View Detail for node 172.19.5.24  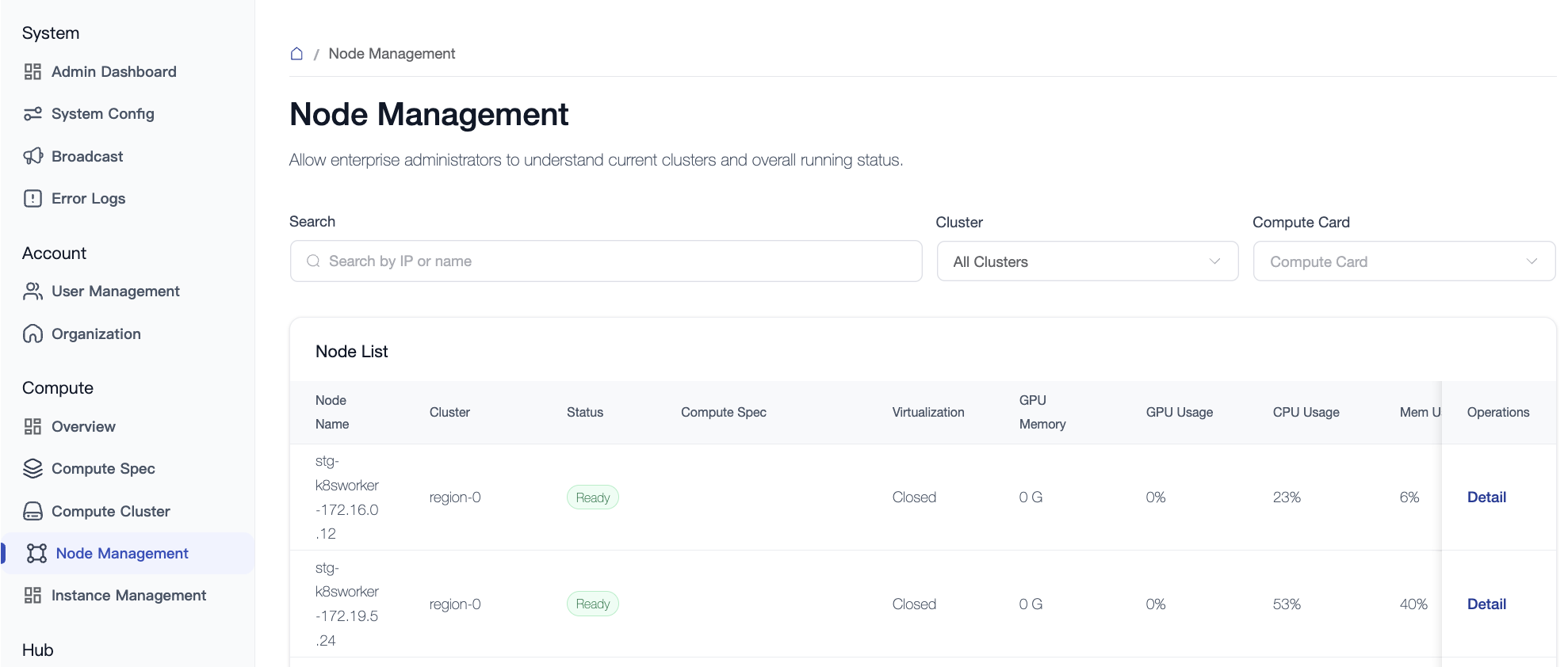(x=1486, y=604)
